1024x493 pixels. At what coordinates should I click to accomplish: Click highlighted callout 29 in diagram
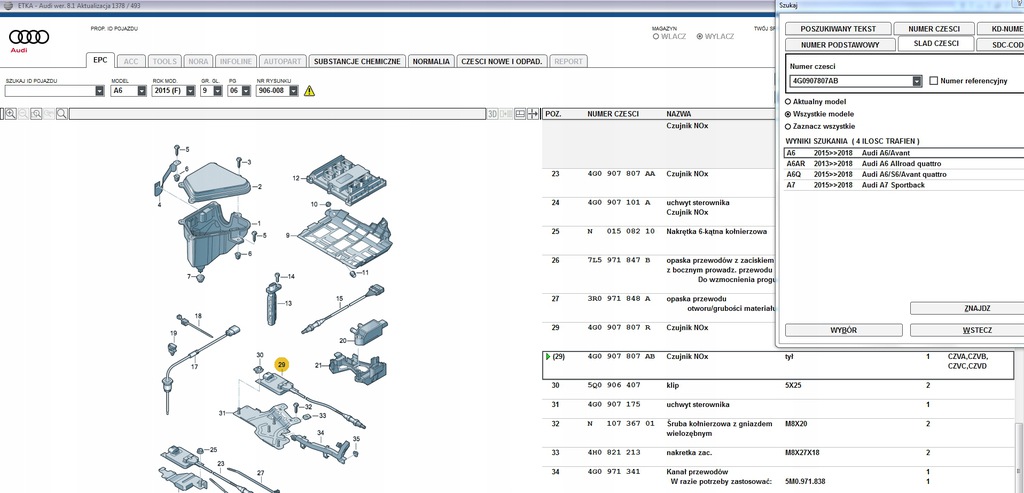click(x=281, y=364)
